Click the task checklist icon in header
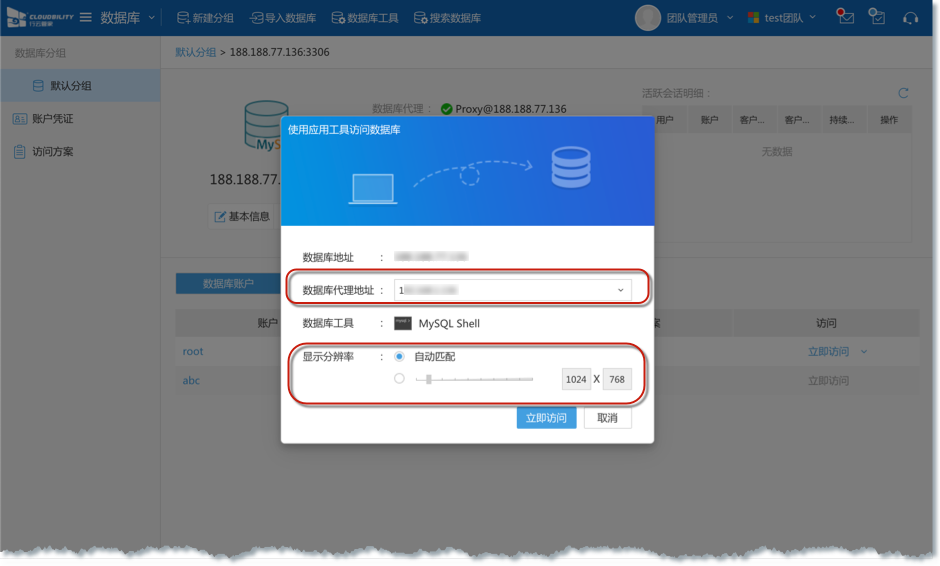The width and height of the screenshot is (940, 566). click(877, 17)
